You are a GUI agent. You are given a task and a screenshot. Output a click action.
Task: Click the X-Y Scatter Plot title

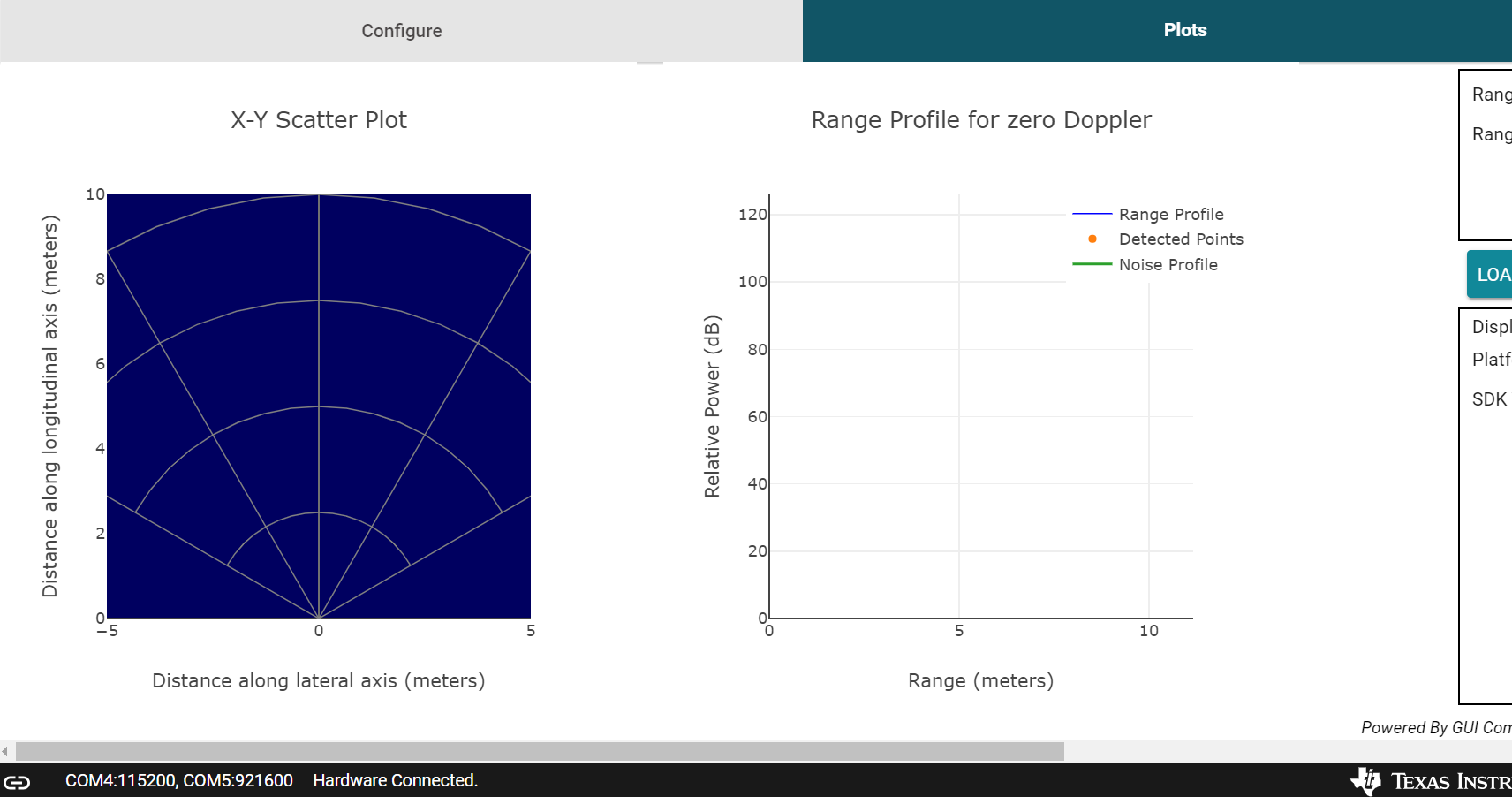[x=319, y=120]
